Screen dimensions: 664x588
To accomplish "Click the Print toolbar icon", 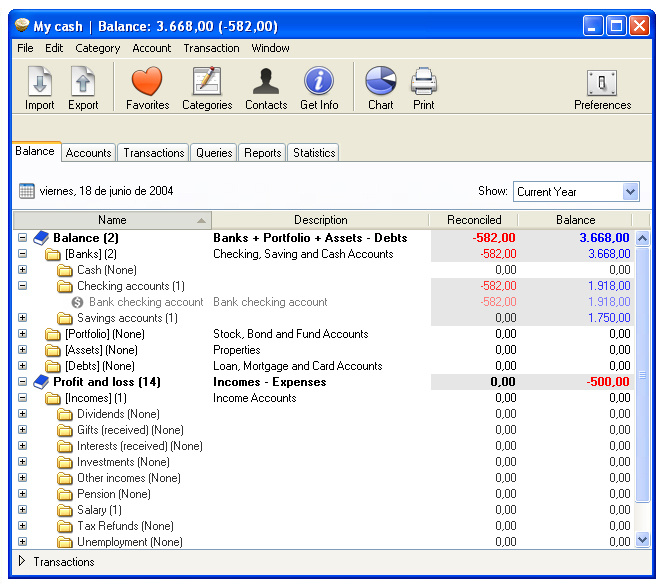I will (423, 87).
